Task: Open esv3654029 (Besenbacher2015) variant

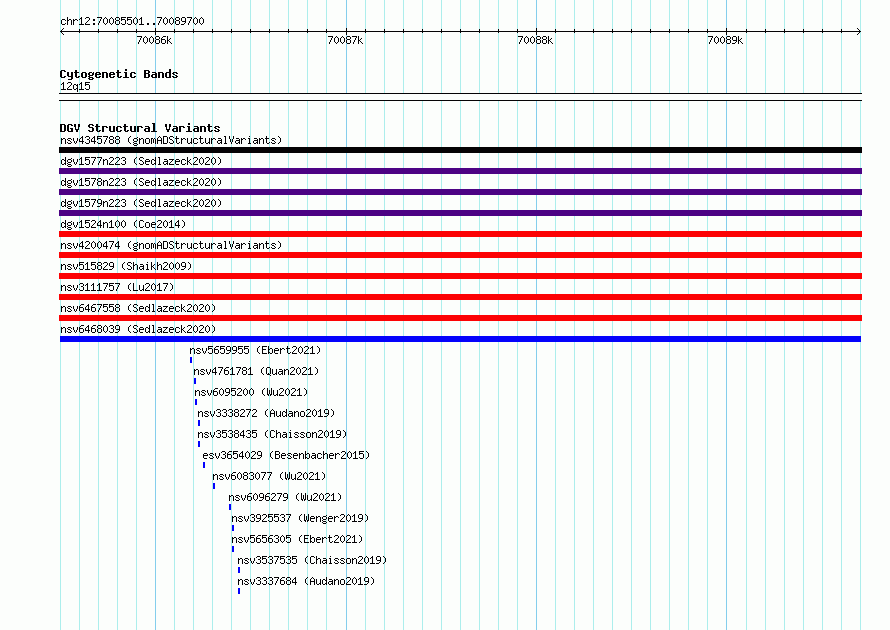Action: (x=286, y=455)
